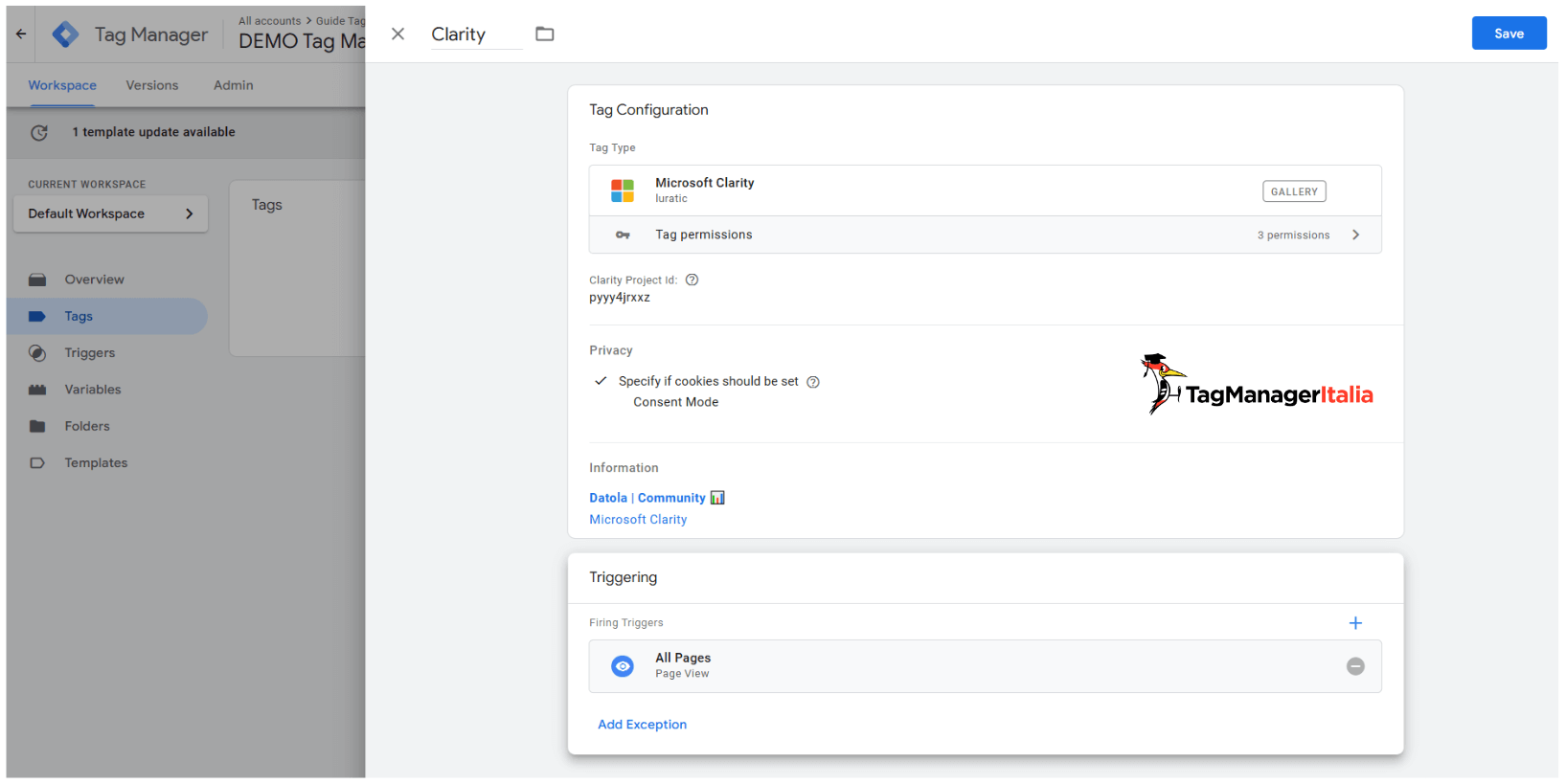Viewport: 1566px width, 784px height.
Task: Click the Microsoft Clarity tag type logo
Action: [623, 190]
